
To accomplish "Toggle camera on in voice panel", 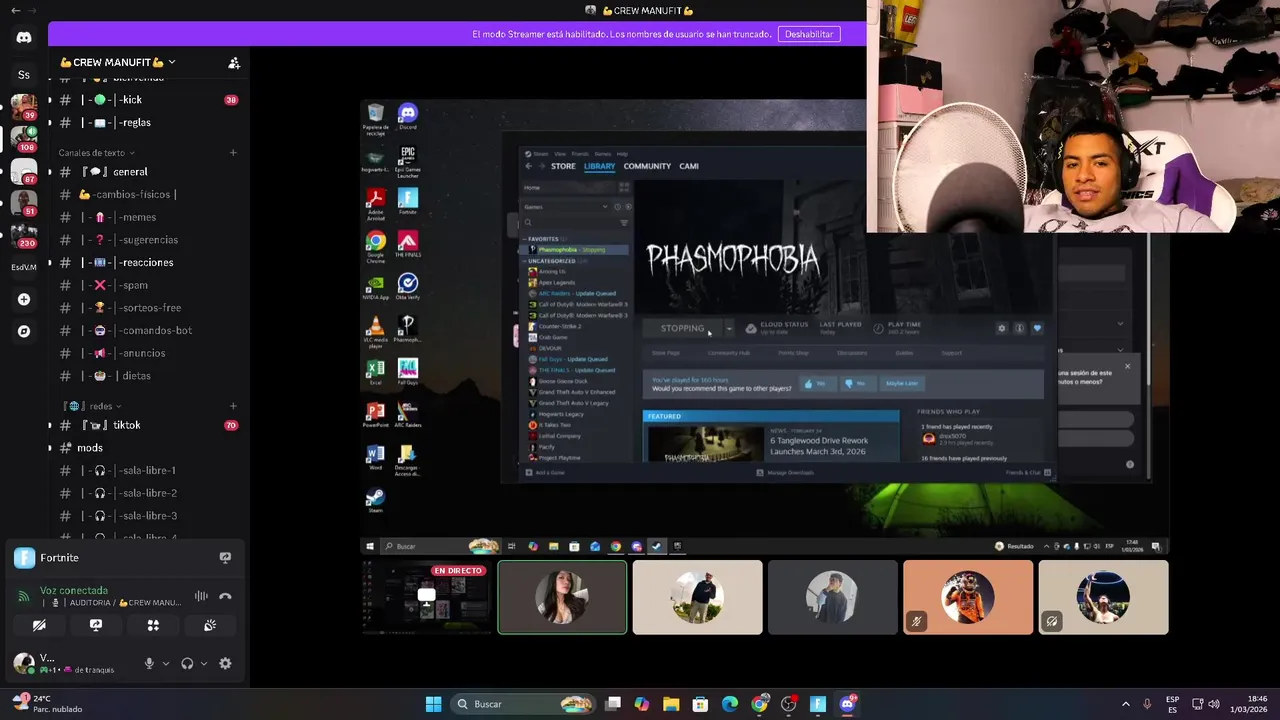I will pyautogui.click(x=39, y=625).
